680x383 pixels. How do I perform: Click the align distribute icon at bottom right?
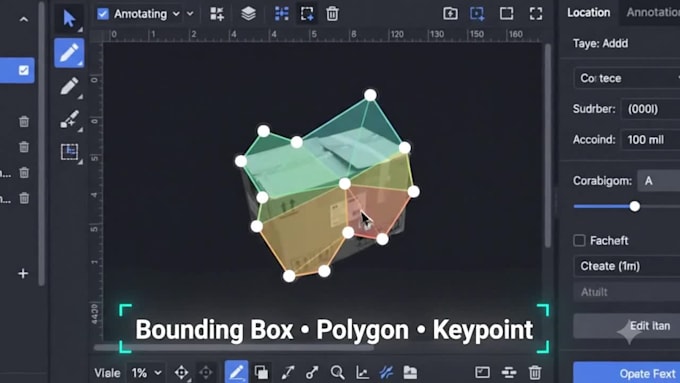[x=509, y=372]
